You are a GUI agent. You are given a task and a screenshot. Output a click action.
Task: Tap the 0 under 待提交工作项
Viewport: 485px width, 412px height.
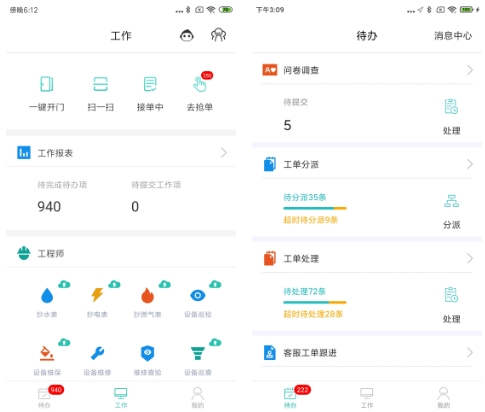point(135,207)
